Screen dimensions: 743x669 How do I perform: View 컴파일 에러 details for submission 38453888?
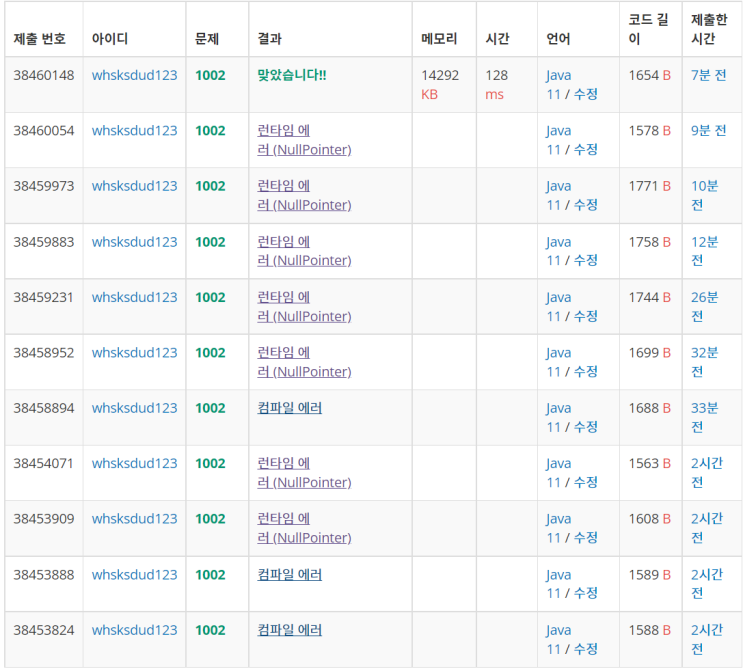(x=289, y=575)
